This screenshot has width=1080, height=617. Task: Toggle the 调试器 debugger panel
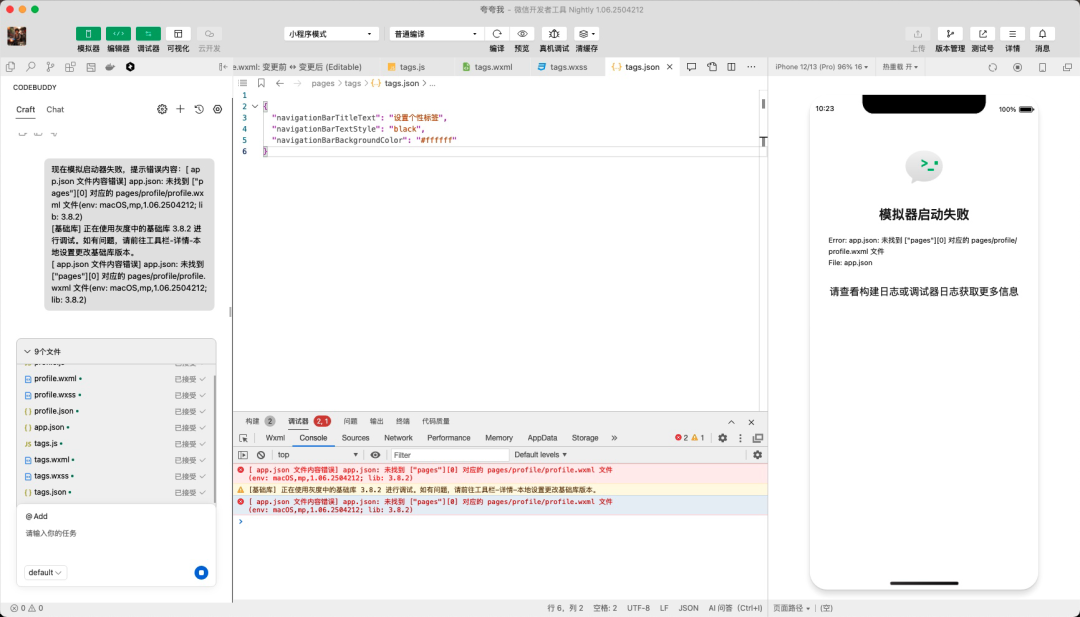click(148, 34)
